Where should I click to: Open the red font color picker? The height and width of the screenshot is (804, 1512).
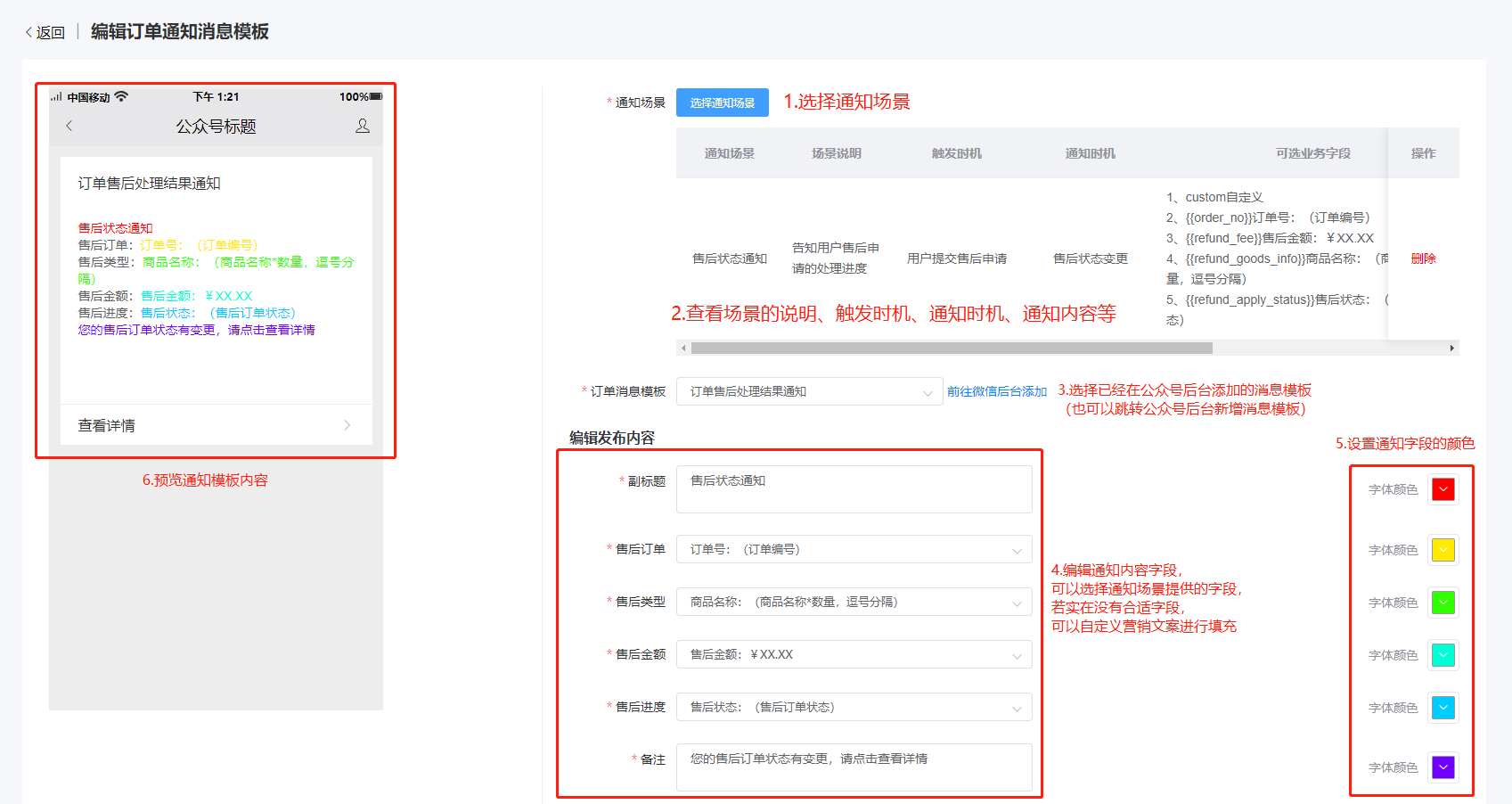tap(1443, 489)
